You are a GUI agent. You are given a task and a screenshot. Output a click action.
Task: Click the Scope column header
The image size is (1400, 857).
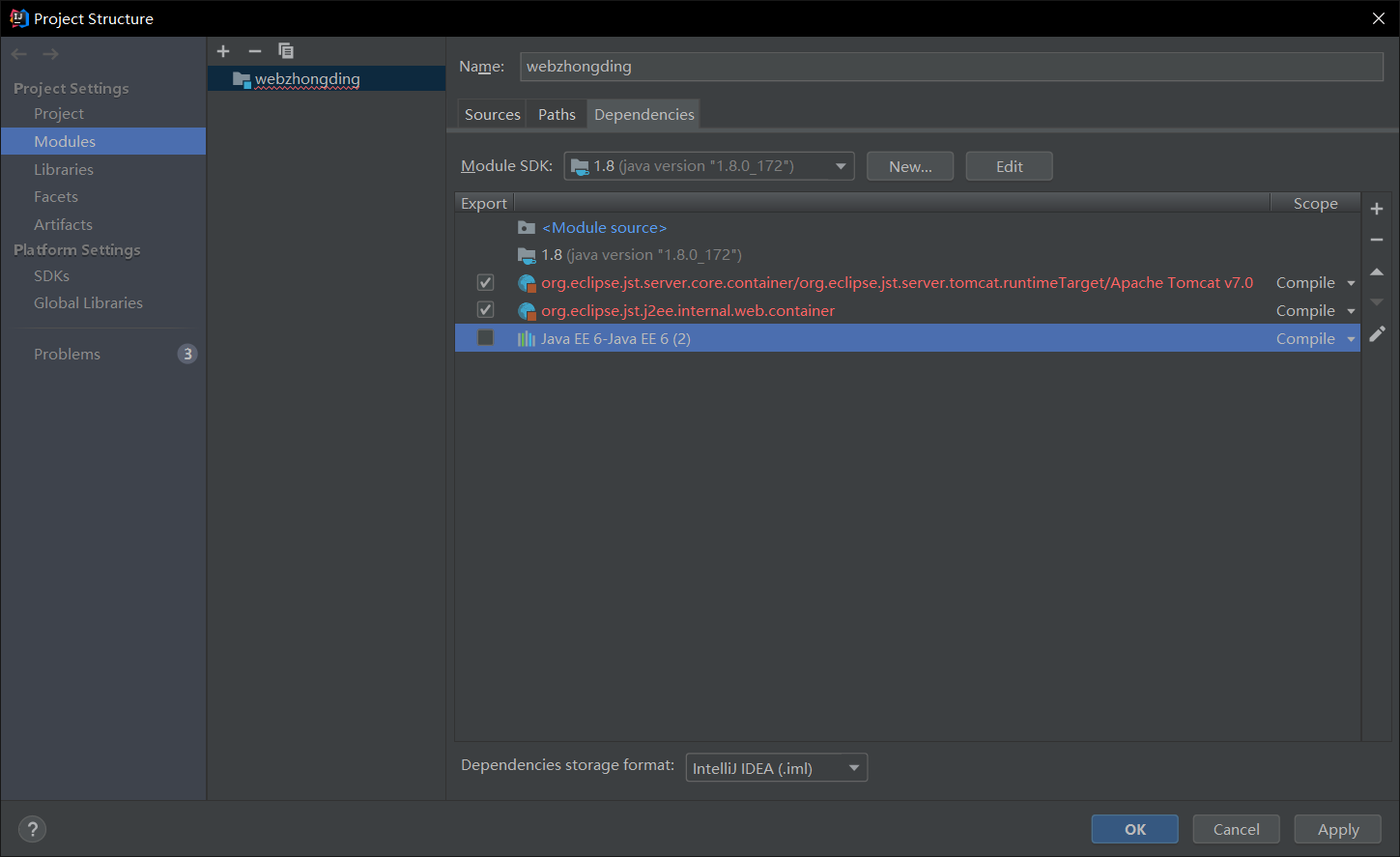1315,203
